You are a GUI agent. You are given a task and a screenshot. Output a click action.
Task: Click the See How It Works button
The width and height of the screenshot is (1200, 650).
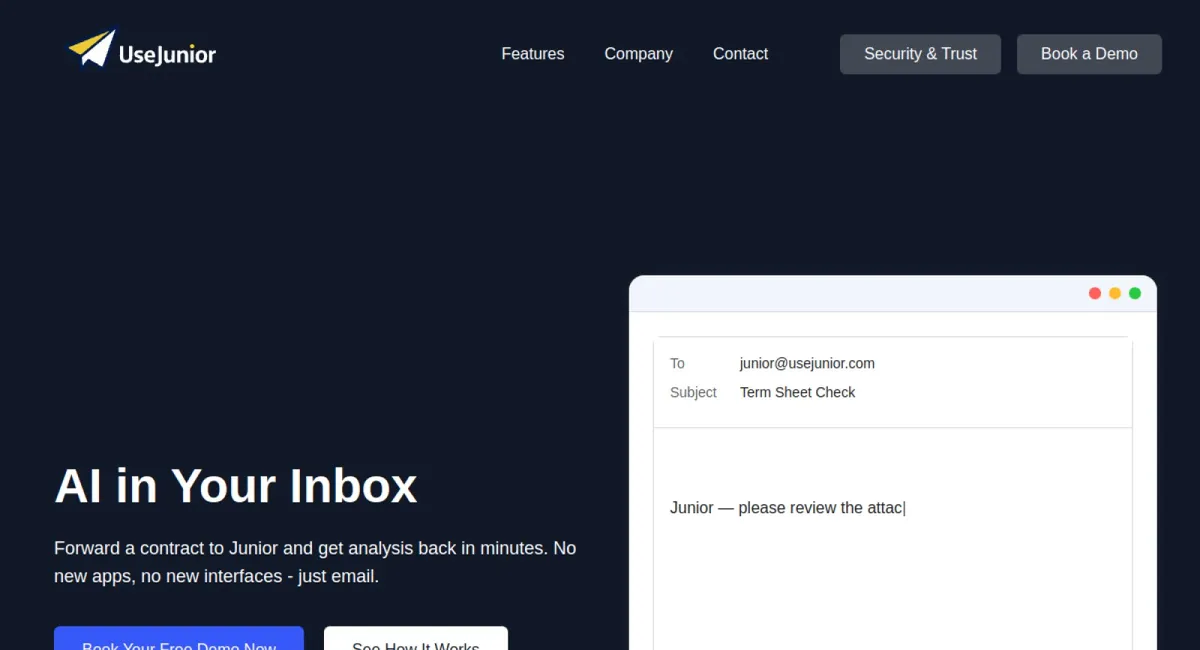click(416, 638)
